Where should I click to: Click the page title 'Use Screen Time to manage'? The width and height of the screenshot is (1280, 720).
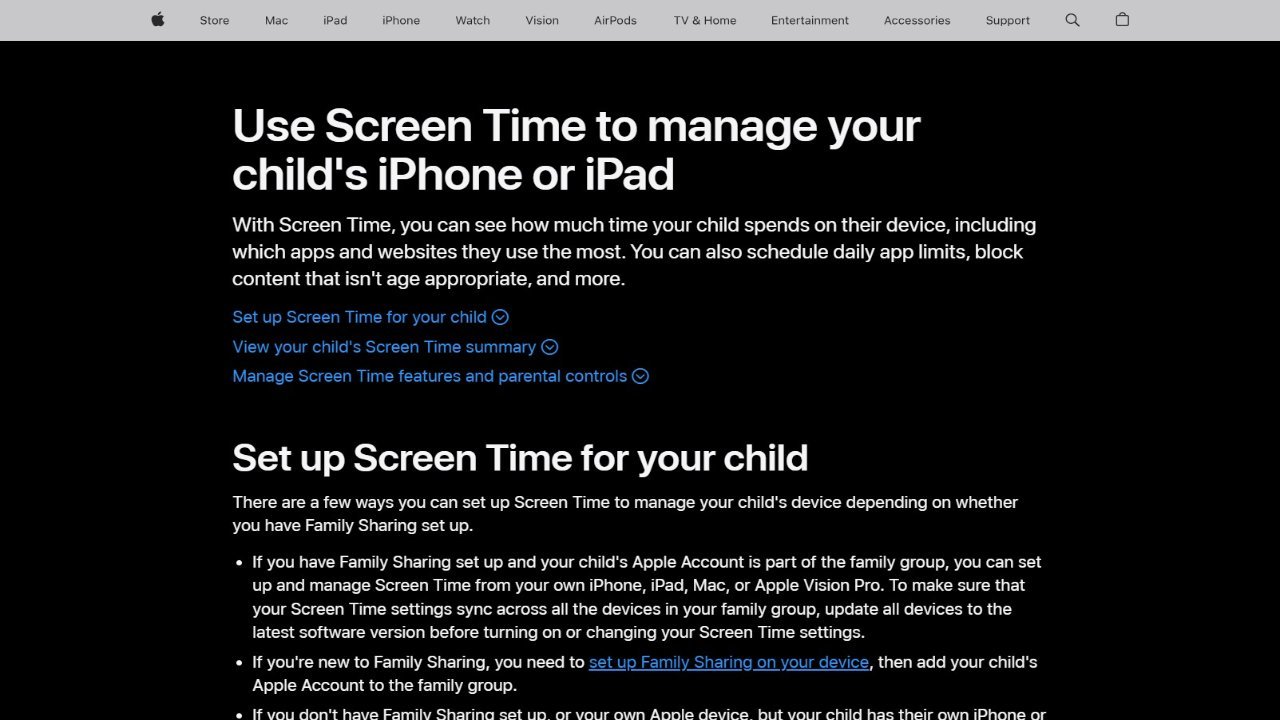pyautogui.click(x=576, y=150)
